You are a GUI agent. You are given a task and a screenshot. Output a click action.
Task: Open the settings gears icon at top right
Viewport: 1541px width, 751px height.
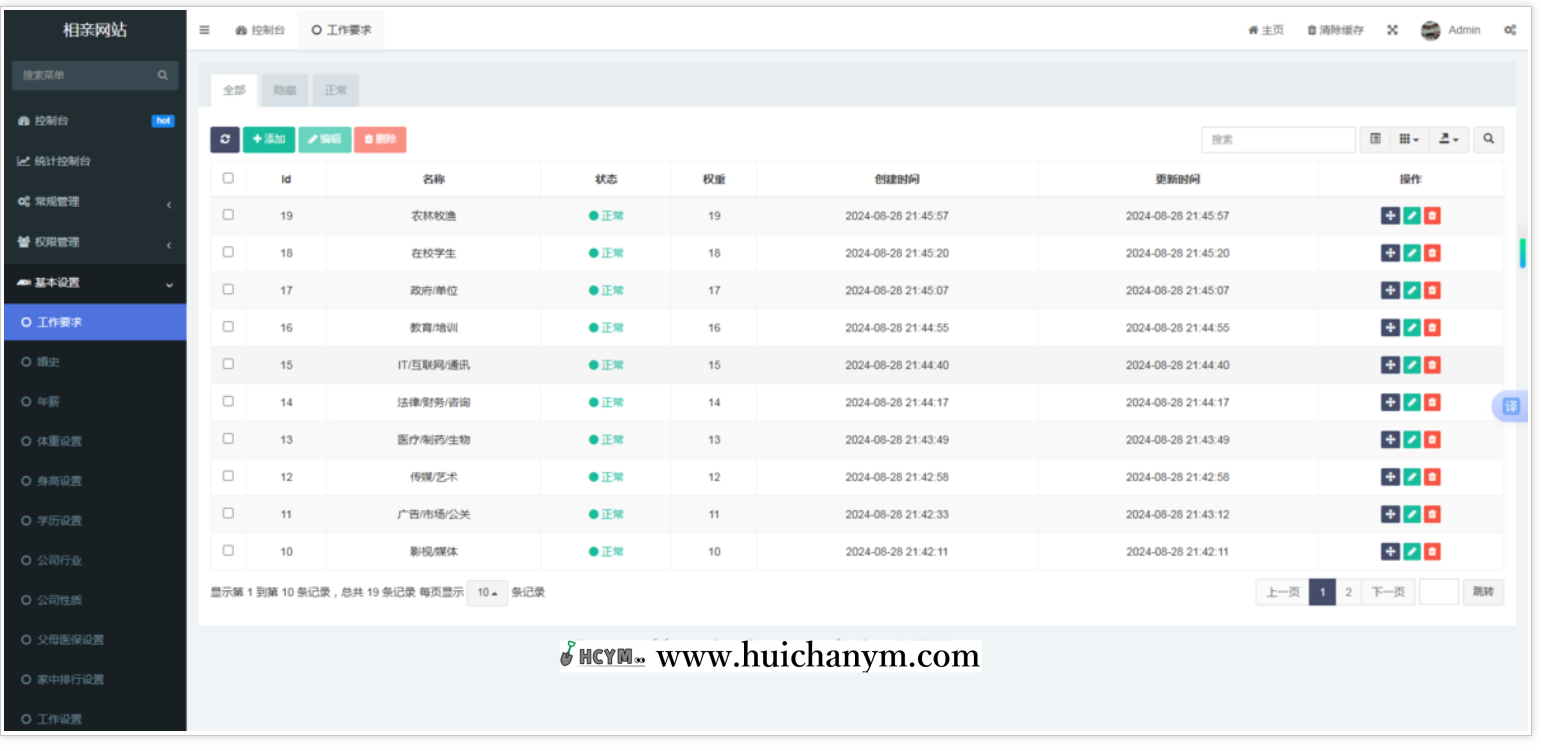coord(1509,30)
